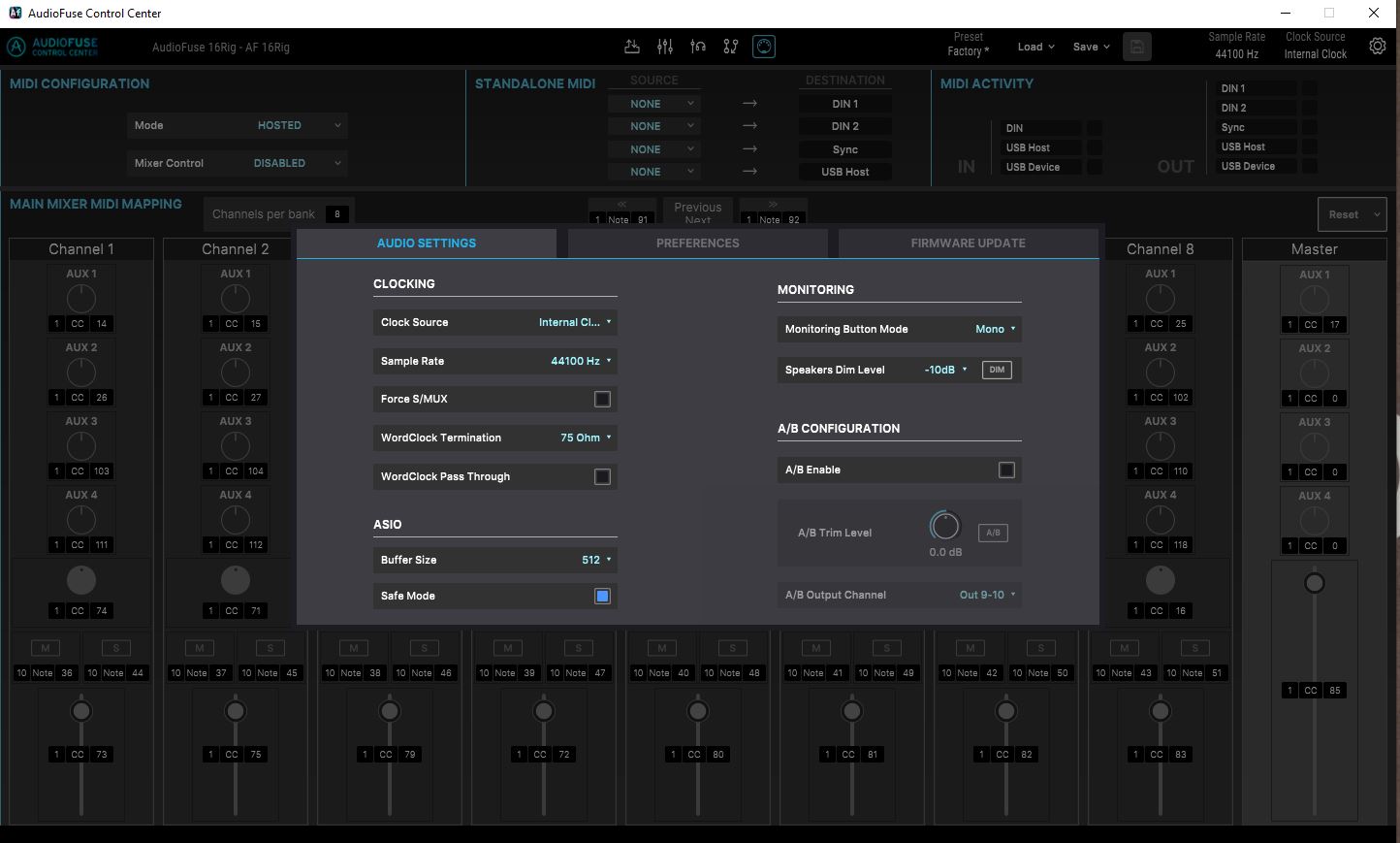
Task: Go to the Firmware Update tab
Action: click(x=968, y=243)
